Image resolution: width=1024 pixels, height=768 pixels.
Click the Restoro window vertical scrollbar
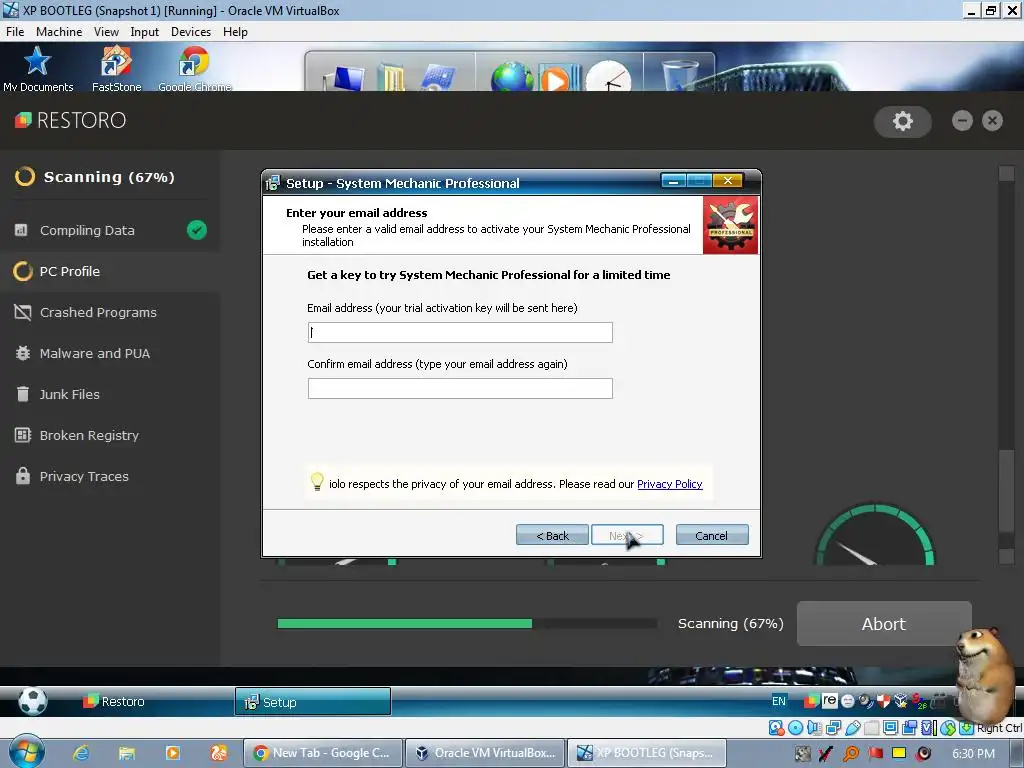[1006, 366]
